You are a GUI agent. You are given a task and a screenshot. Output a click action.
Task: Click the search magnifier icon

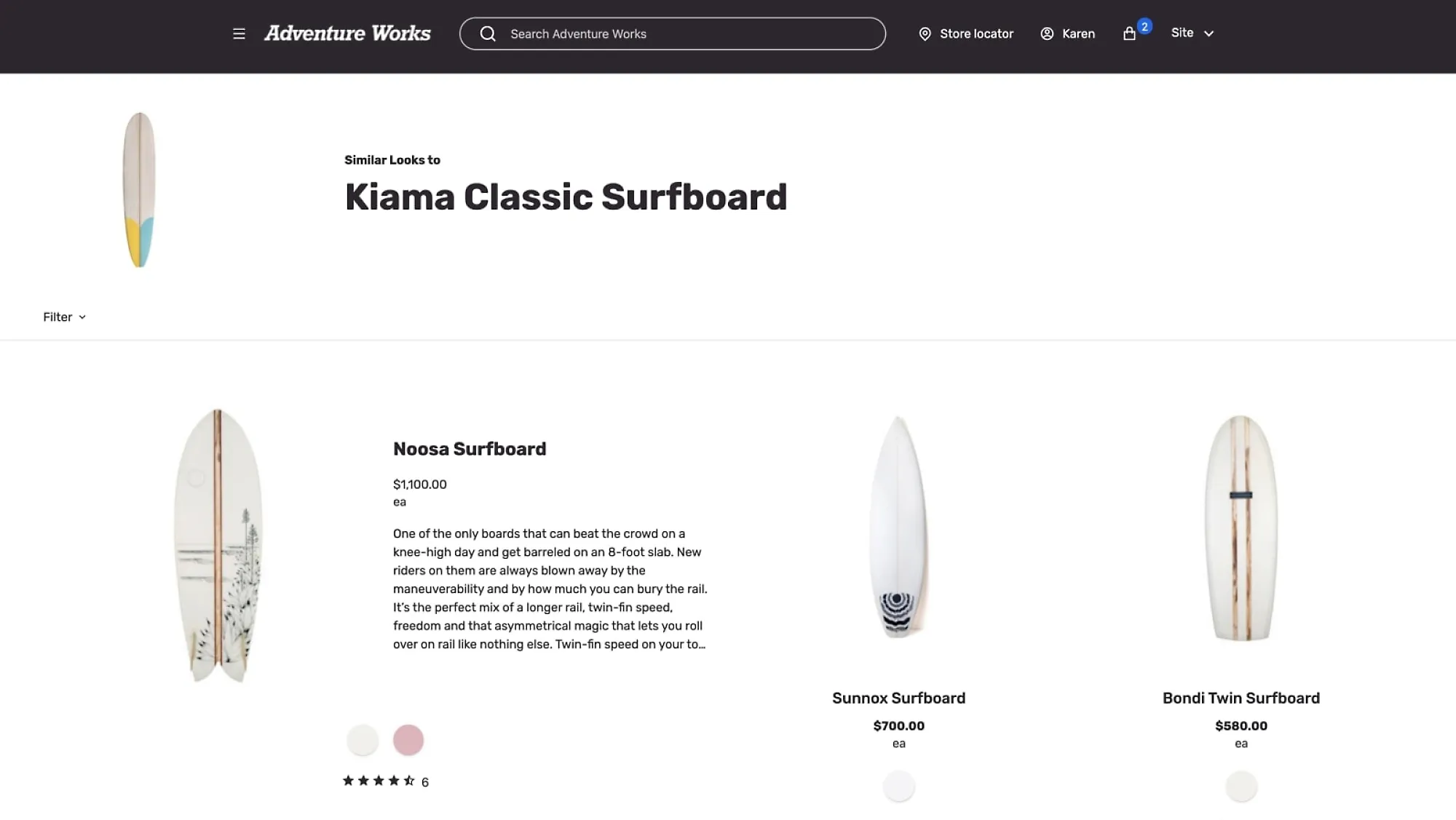pos(488,33)
